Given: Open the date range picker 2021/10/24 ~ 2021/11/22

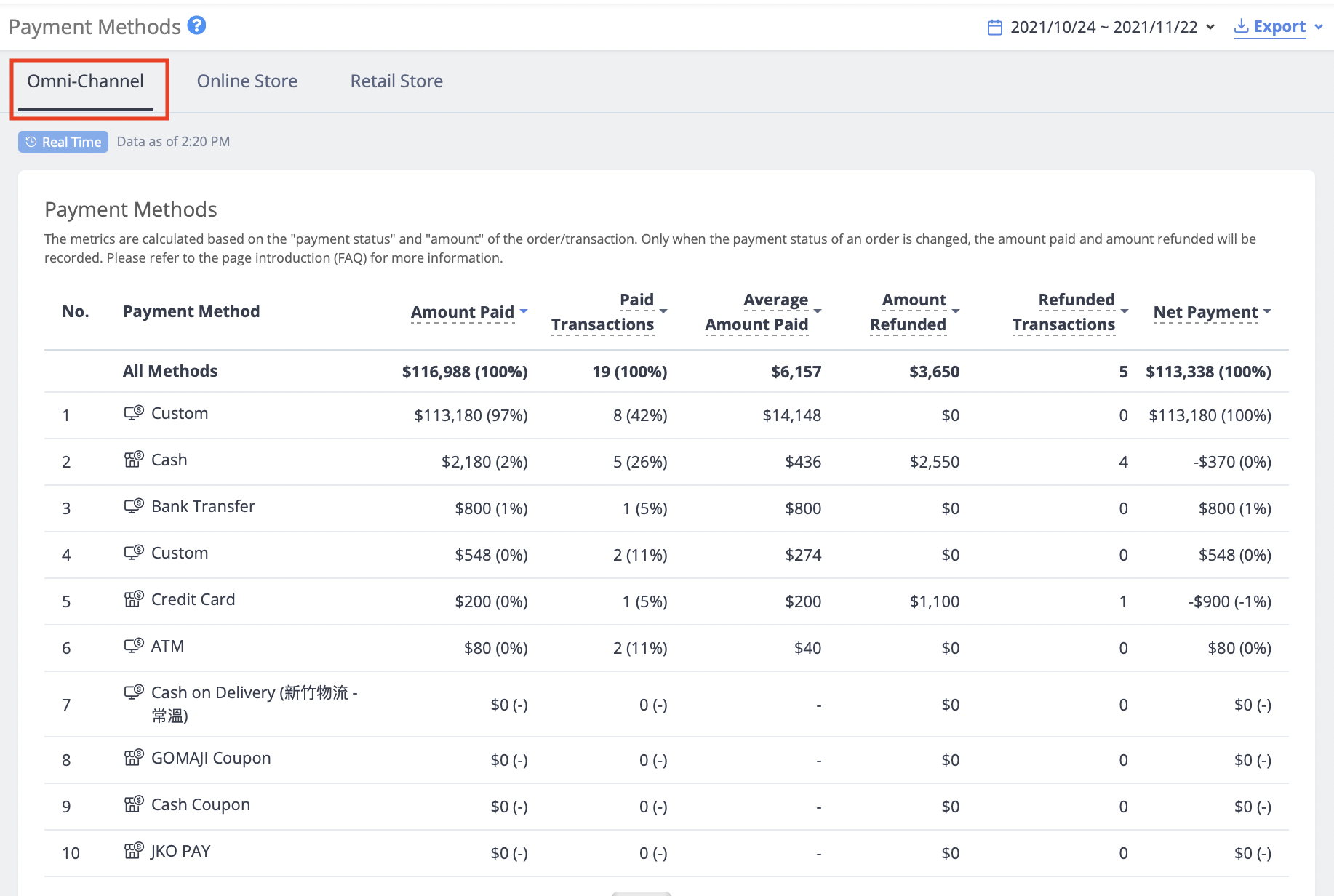Looking at the screenshot, I should 1103,27.
